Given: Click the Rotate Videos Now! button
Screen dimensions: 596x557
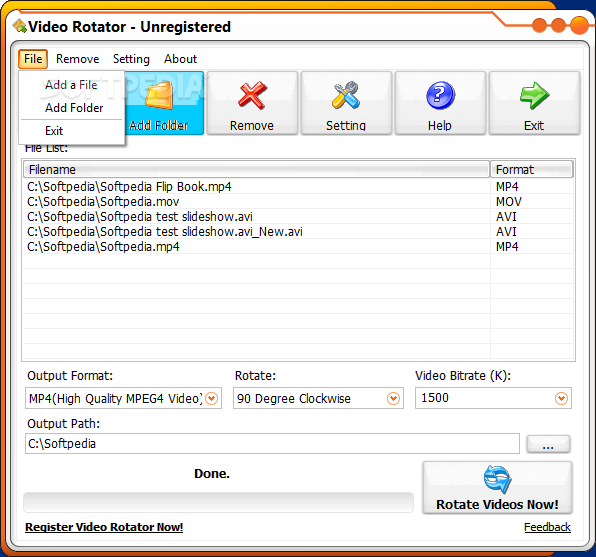Looking at the screenshot, I should (x=497, y=488).
